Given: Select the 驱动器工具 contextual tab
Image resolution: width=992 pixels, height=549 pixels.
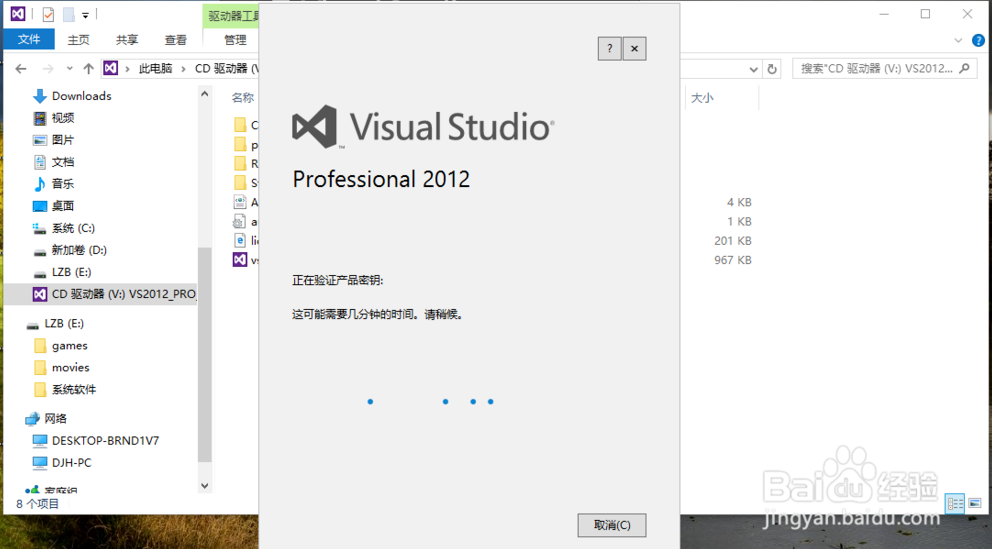Looking at the screenshot, I should pyautogui.click(x=232, y=16).
